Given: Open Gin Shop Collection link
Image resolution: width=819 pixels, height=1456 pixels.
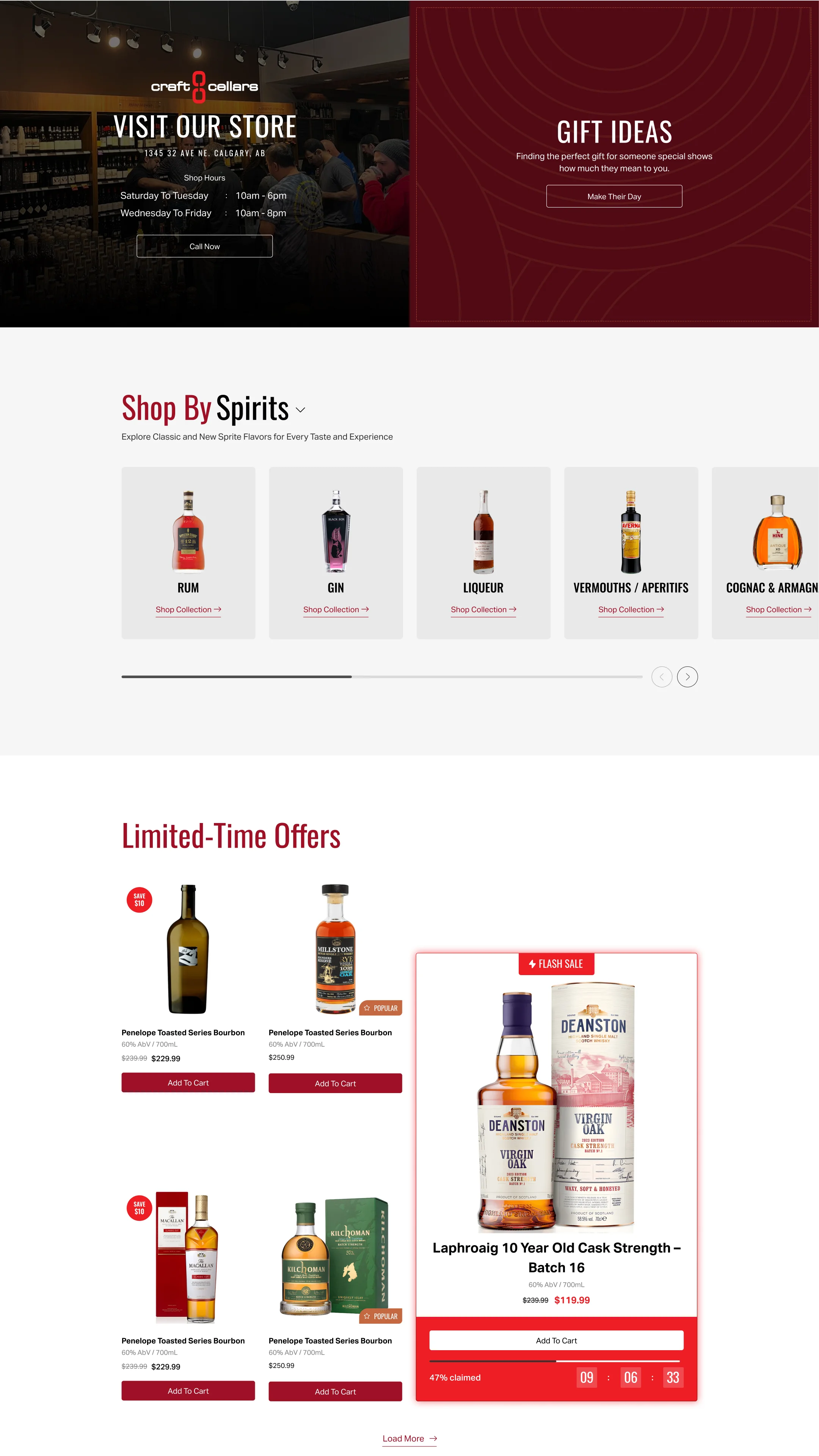Looking at the screenshot, I should (336, 609).
